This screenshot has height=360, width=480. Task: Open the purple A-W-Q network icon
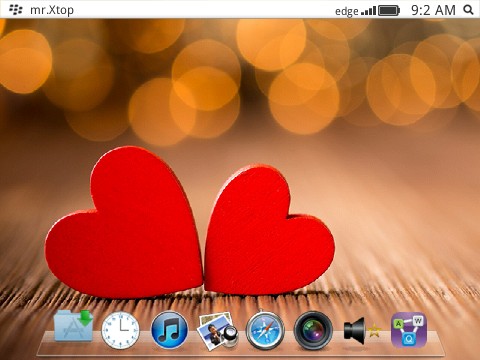(409, 330)
